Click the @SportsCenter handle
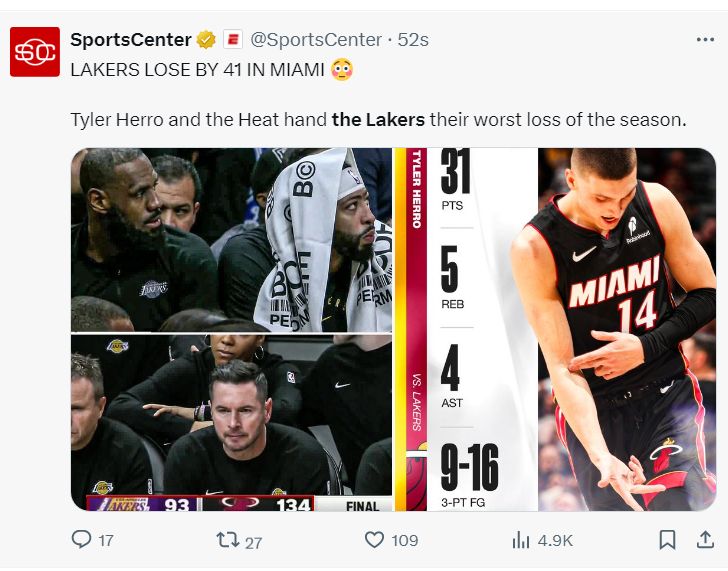728x571 pixels. [315, 40]
